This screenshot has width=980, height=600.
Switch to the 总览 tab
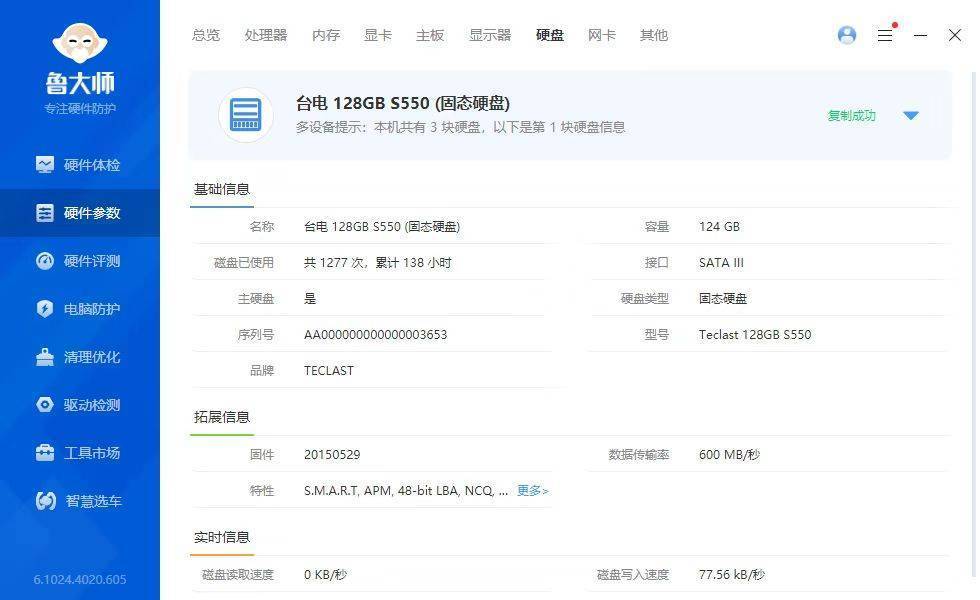[206, 35]
